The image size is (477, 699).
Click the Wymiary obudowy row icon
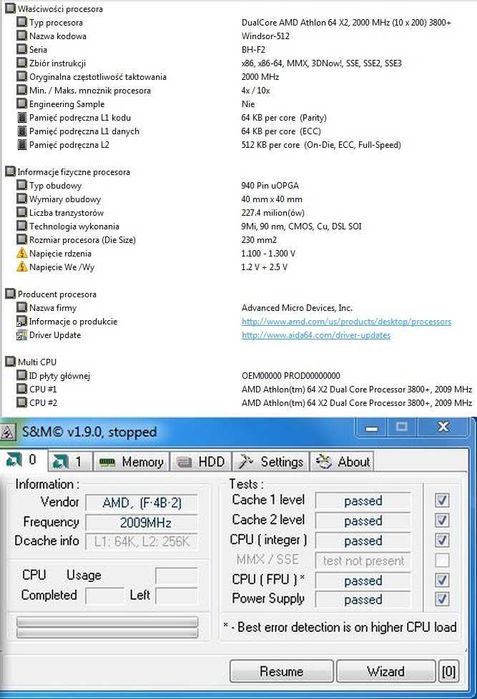[x=21, y=198]
